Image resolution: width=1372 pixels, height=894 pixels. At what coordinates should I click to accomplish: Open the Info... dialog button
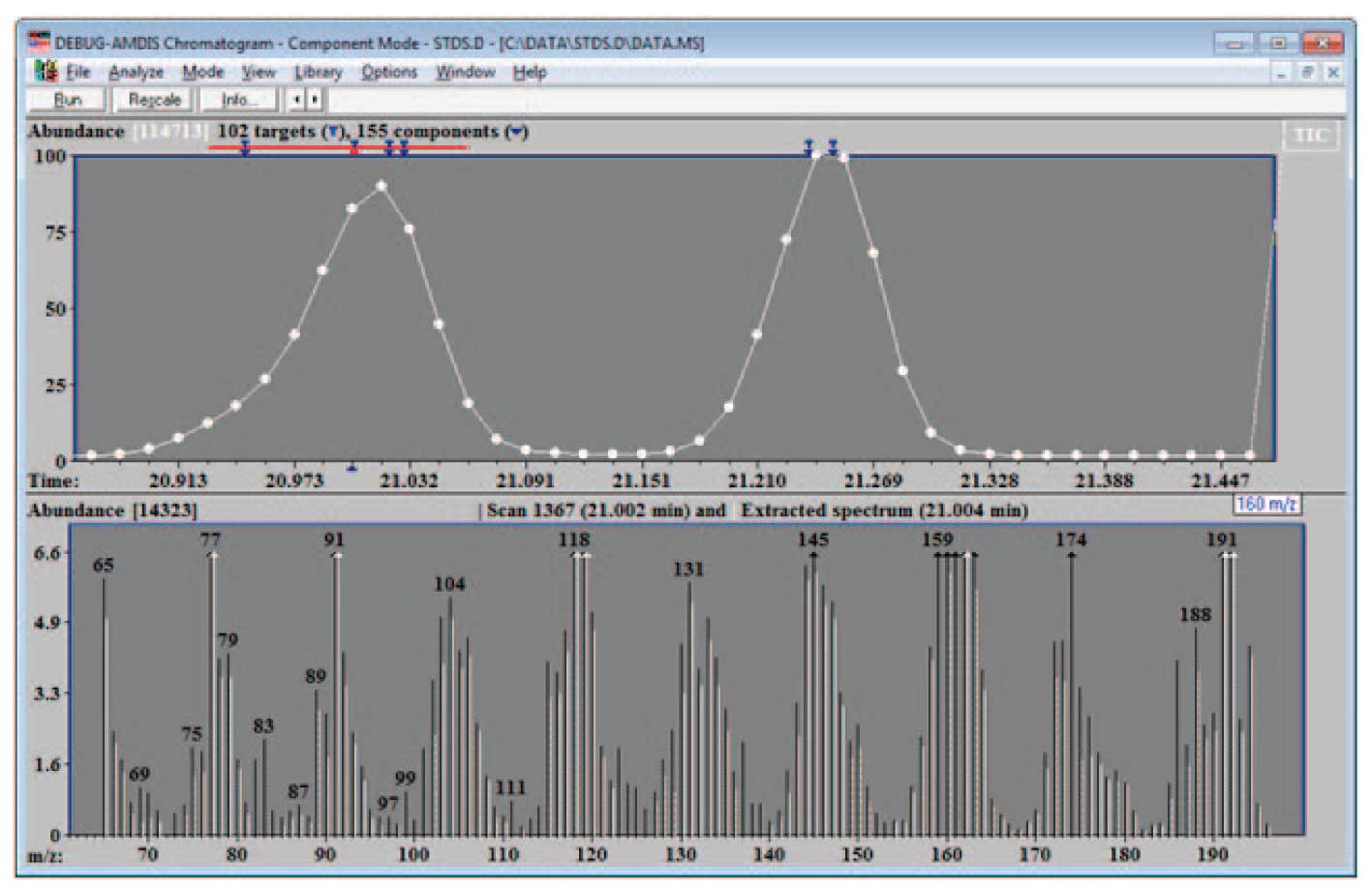click(239, 100)
